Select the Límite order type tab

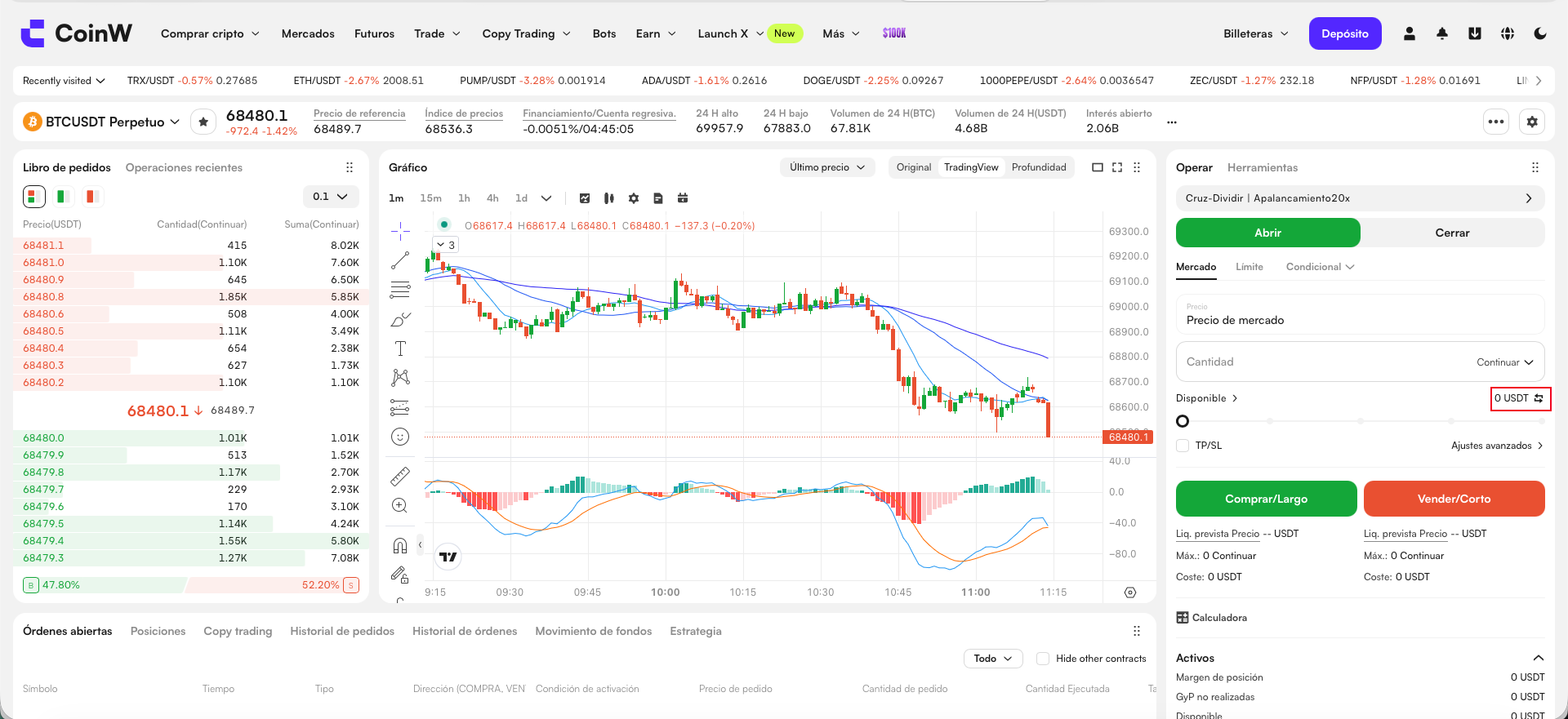pos(1249,267)
